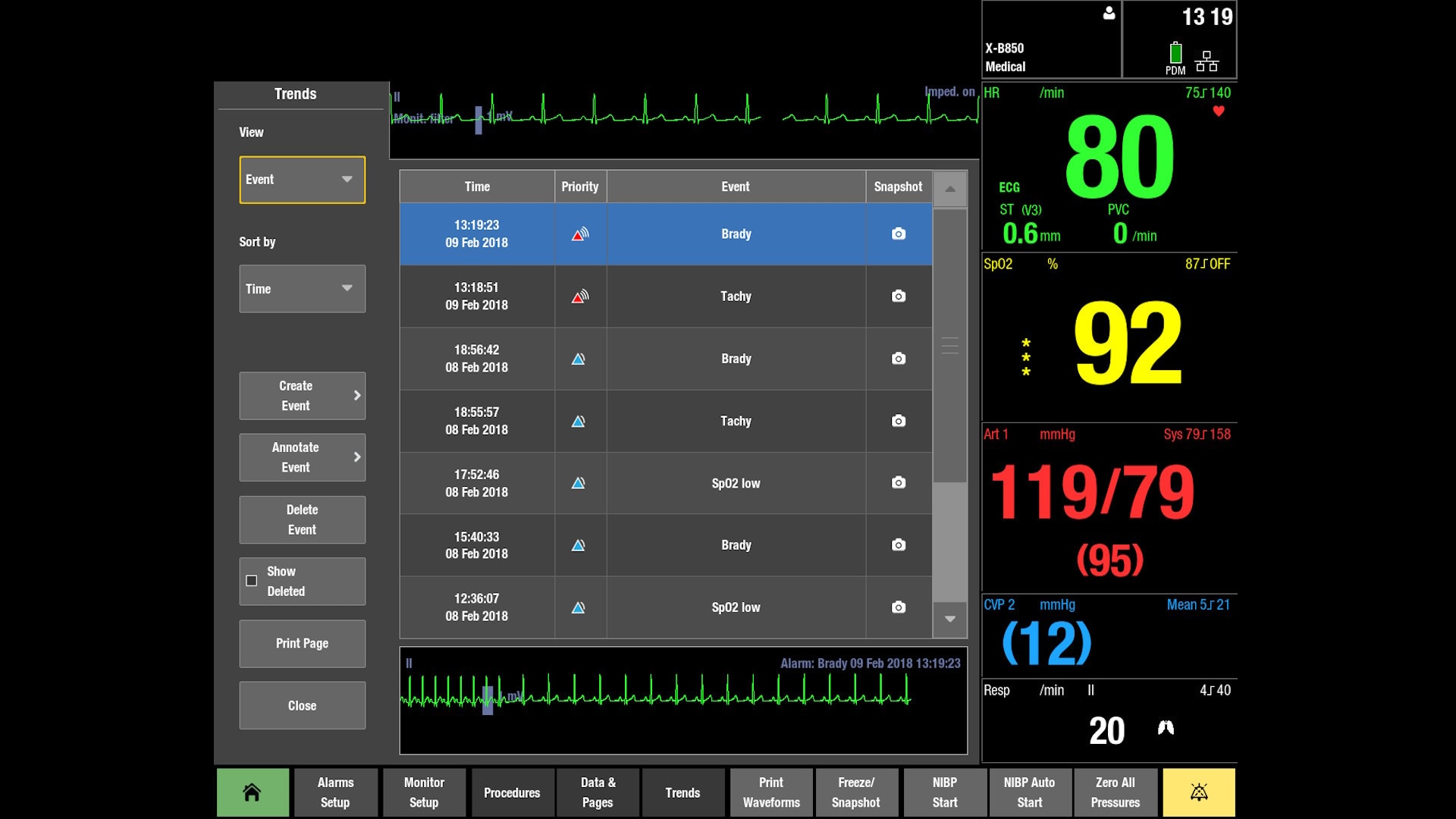Click the lungs respiration icon
Image resolution: width=1456 pixels, height=819 pixels.
click(1166, 728)
